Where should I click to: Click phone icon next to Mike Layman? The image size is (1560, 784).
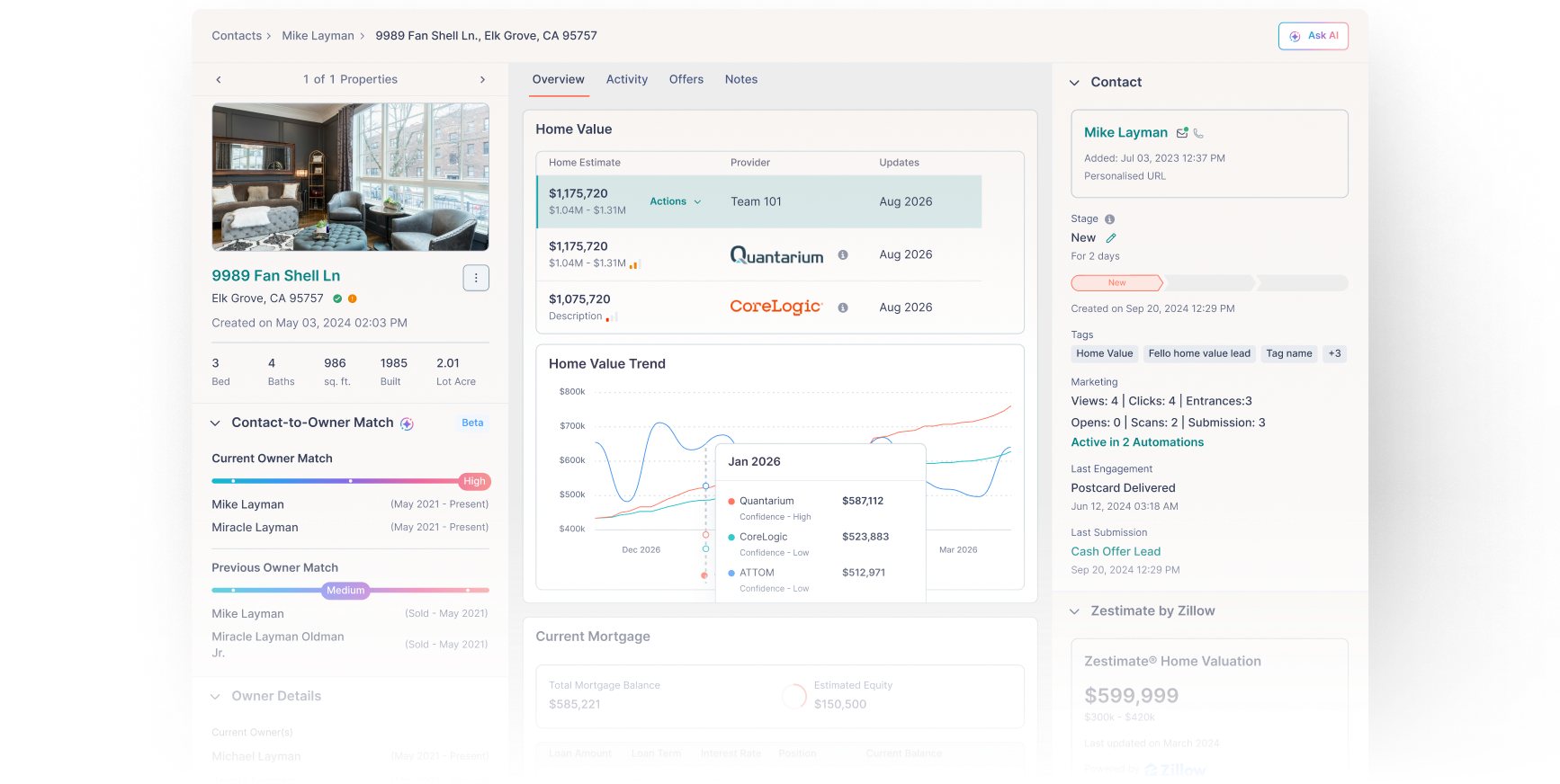(1198, 133)
